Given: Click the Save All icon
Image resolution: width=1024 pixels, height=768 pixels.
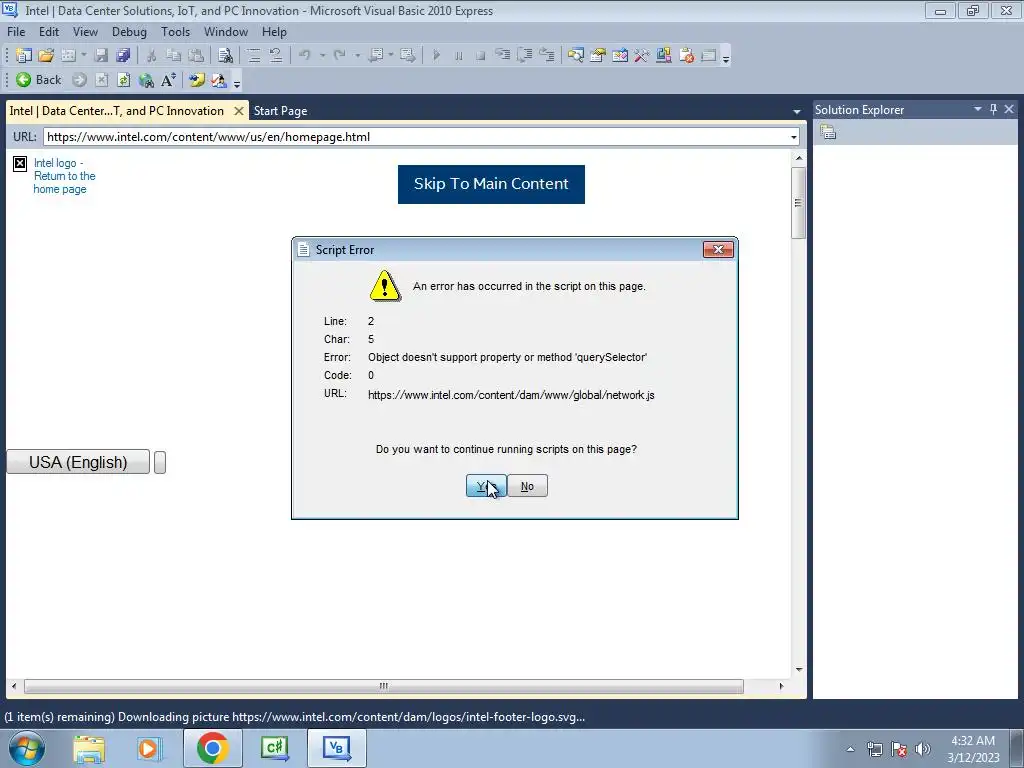Looking at the screenshot, I should 123,56.
